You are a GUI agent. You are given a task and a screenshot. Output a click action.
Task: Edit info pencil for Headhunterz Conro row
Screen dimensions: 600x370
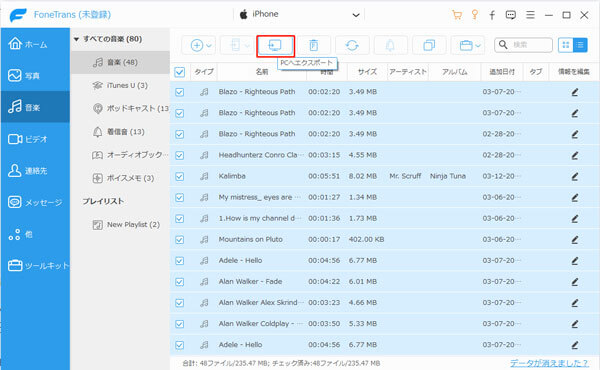(x=575, y=155)
